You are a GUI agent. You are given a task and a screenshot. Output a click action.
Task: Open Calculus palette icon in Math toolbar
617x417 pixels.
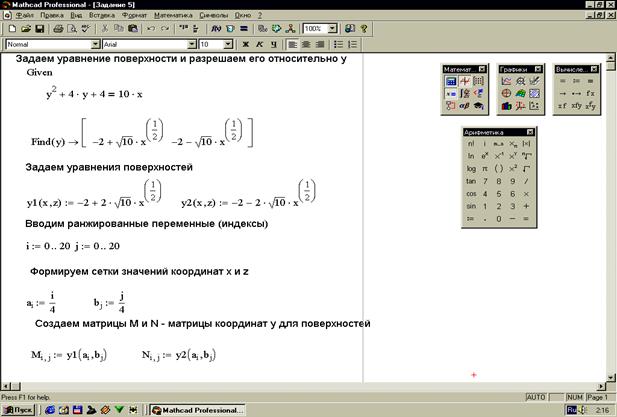click(x=465, y=94)
